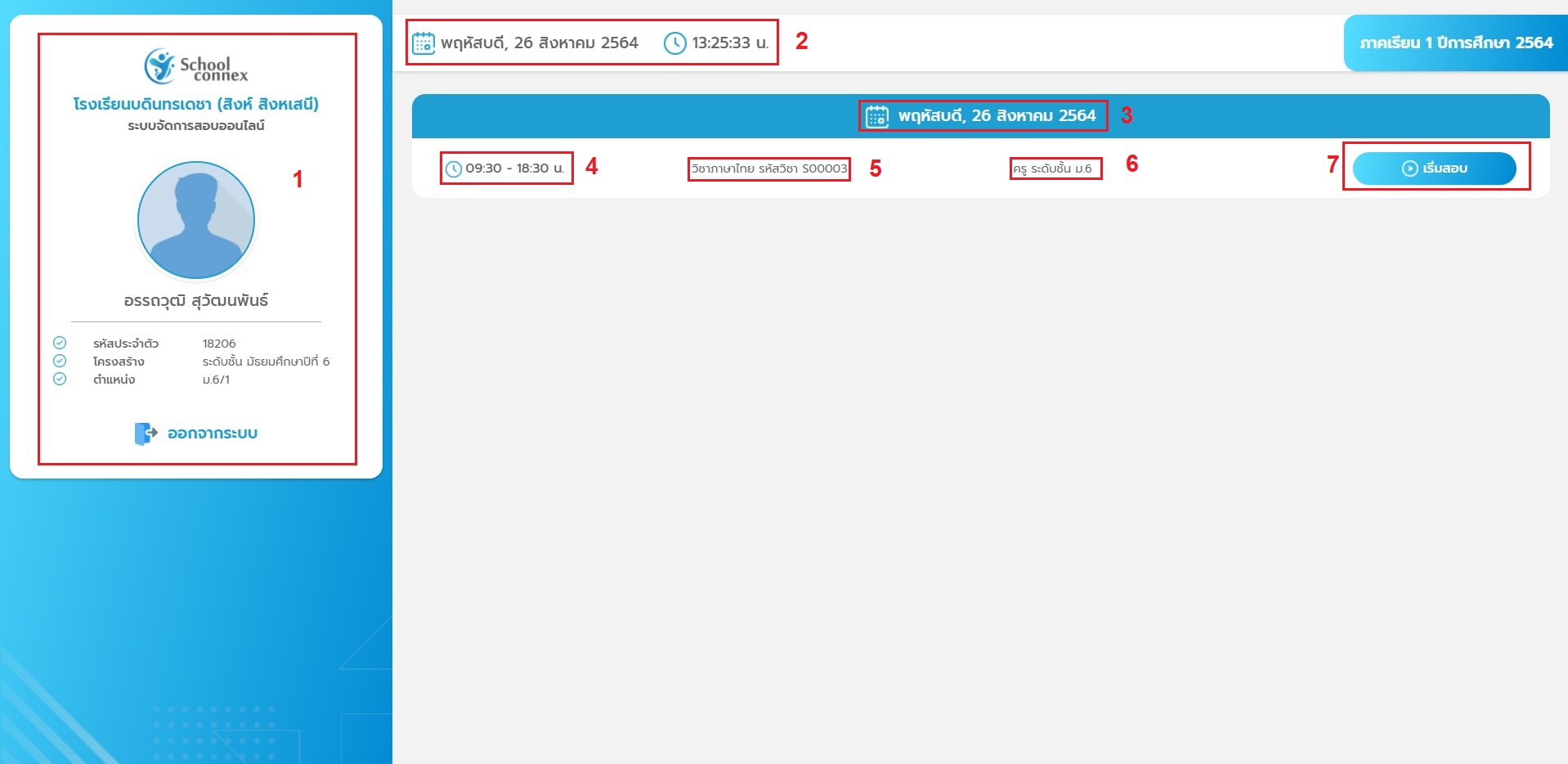This screenshot has height=764, width=1568.
Task: Click the clock icon beside 09:30 - 18:30
Action: pos(454,169)
